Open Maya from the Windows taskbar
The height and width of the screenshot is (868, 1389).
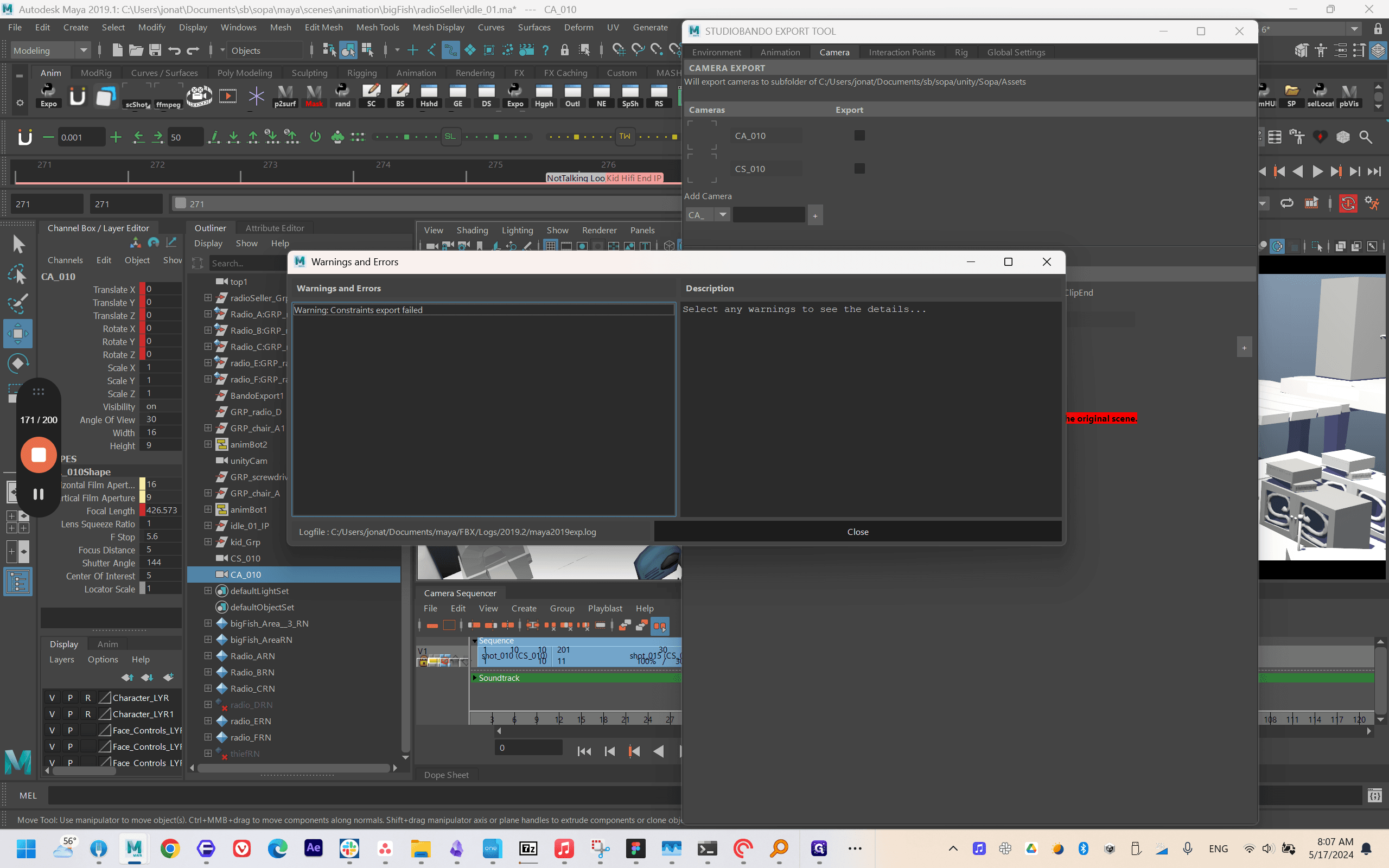[135, 848]
